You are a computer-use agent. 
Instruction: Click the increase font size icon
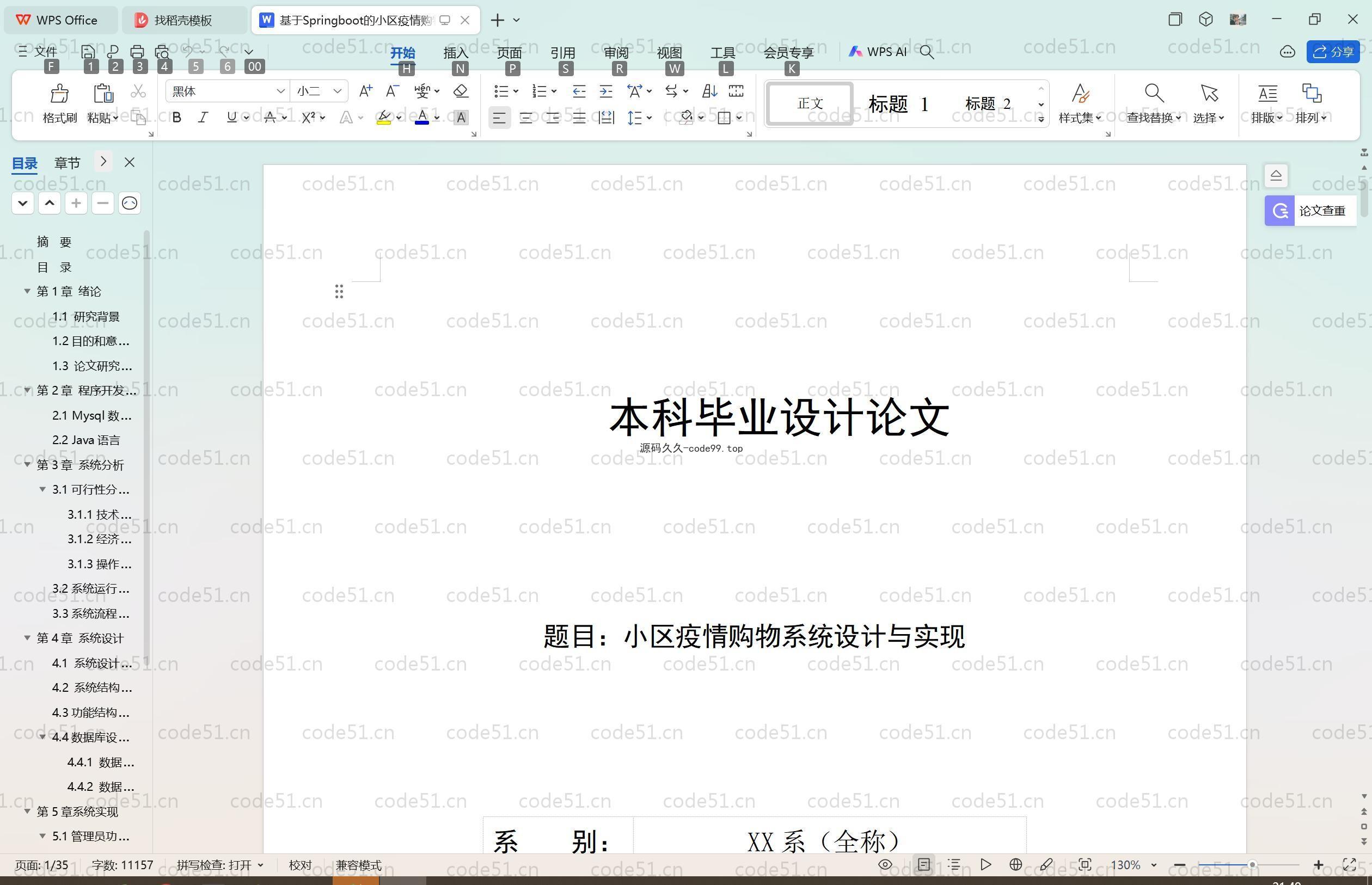click(365, 91)
